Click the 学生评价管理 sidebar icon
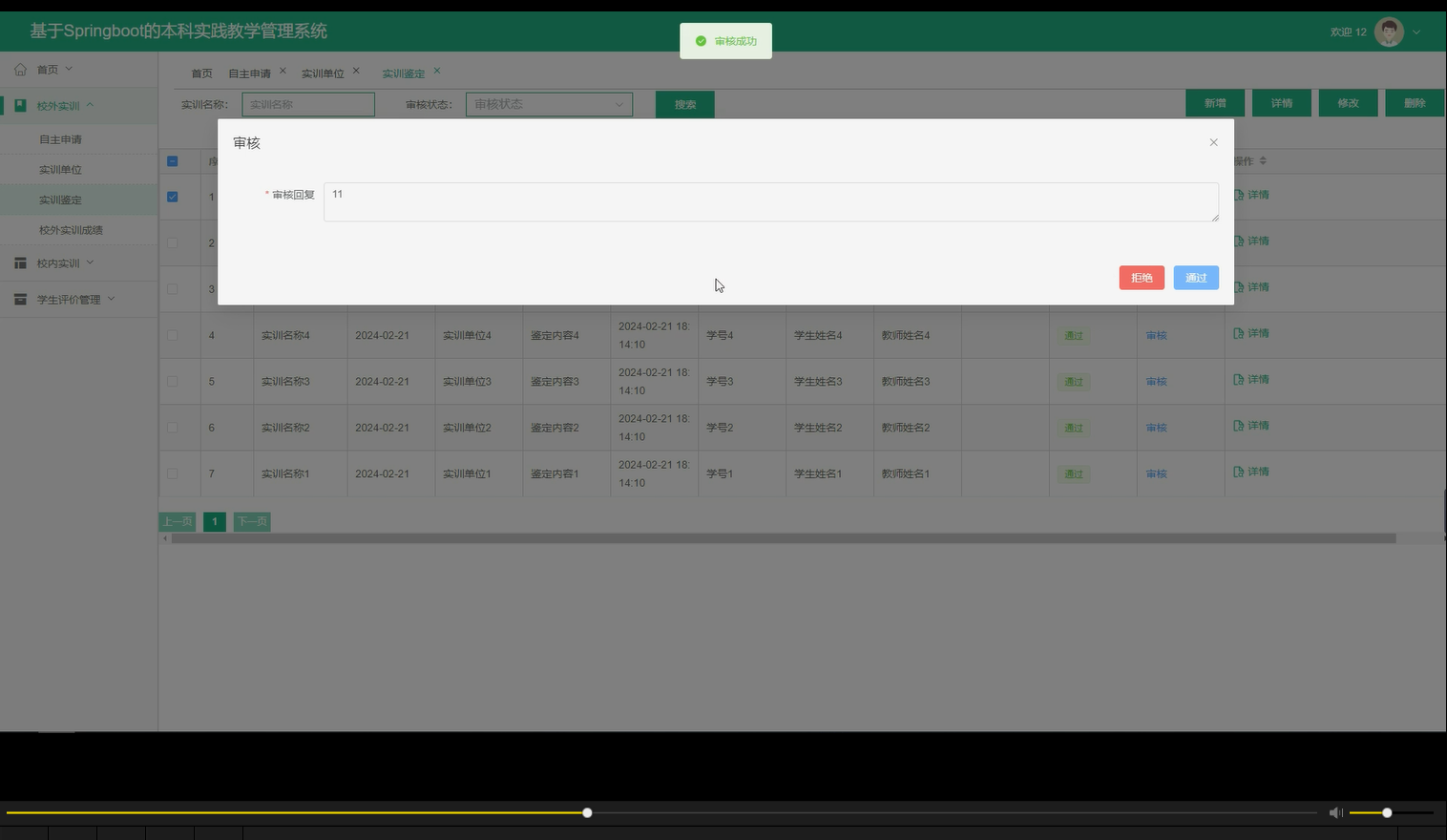 pos(20,299)
